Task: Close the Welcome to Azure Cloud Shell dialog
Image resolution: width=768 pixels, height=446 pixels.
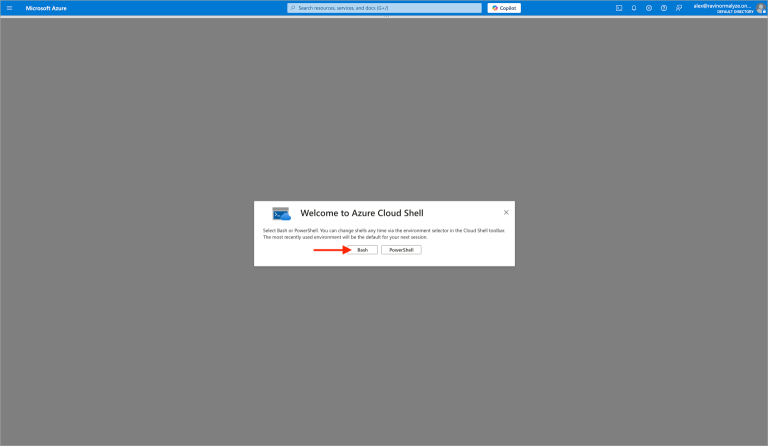Action: (x=506, y=212)
